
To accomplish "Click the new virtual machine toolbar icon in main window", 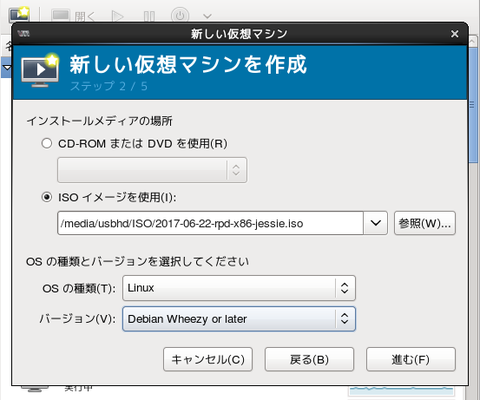I will pos(19,15).
